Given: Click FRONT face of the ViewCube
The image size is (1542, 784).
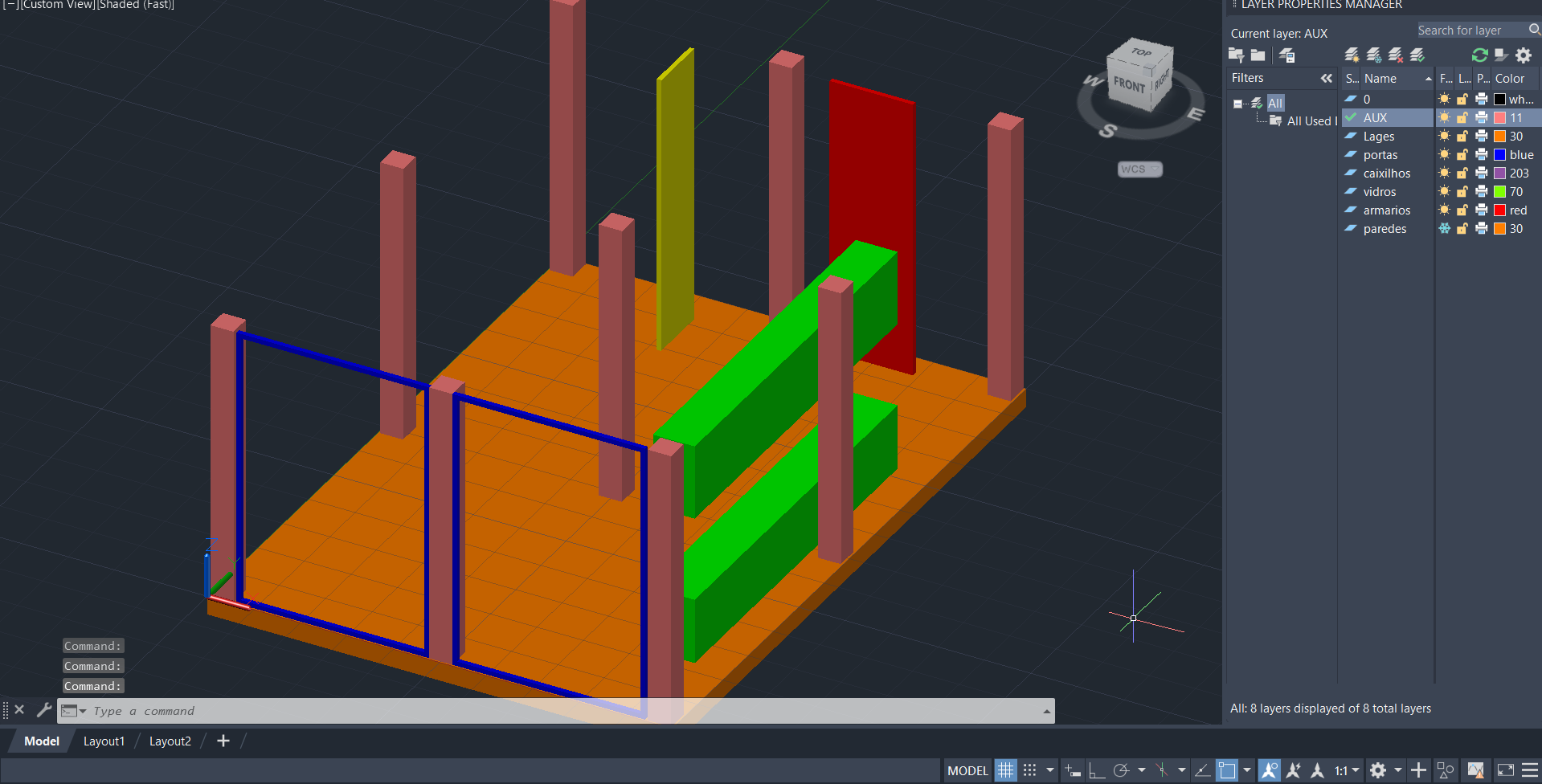Looking at the screenshot, I should click(x=1128, y=84).
